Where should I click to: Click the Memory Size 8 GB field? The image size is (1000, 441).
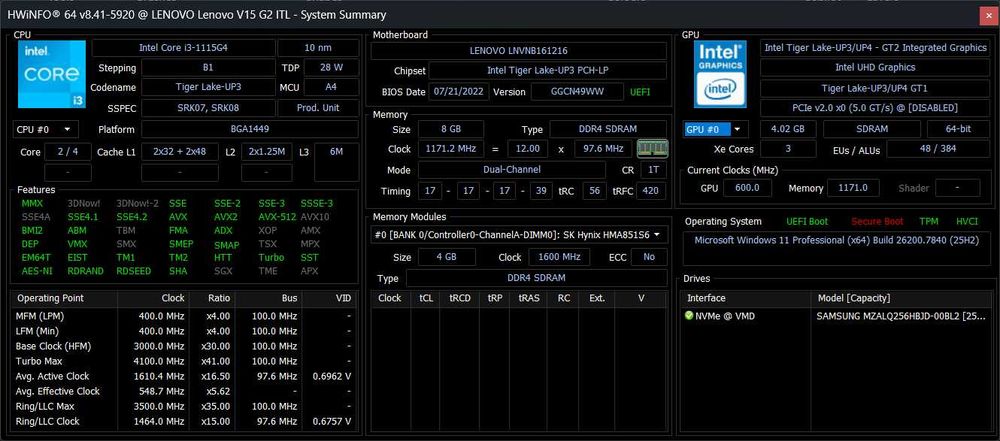click(451, 129)
